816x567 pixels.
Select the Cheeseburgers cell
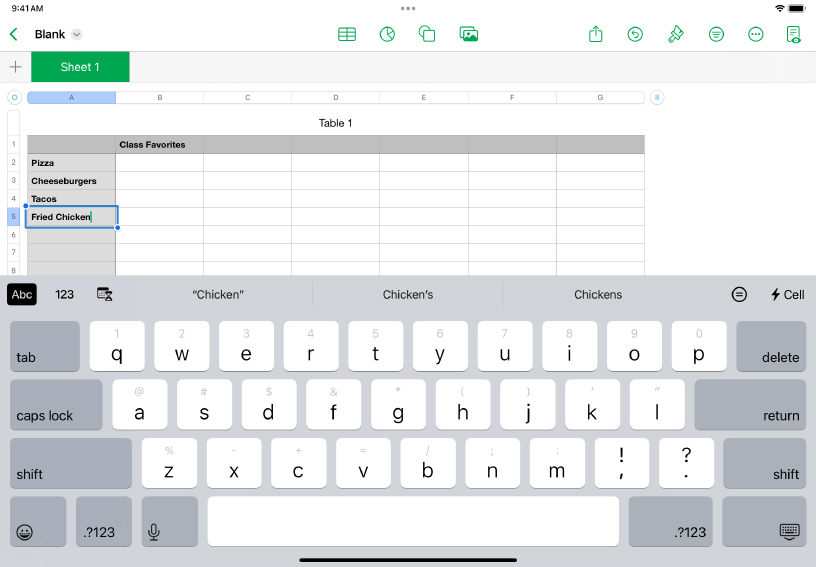tap(70, 181)
